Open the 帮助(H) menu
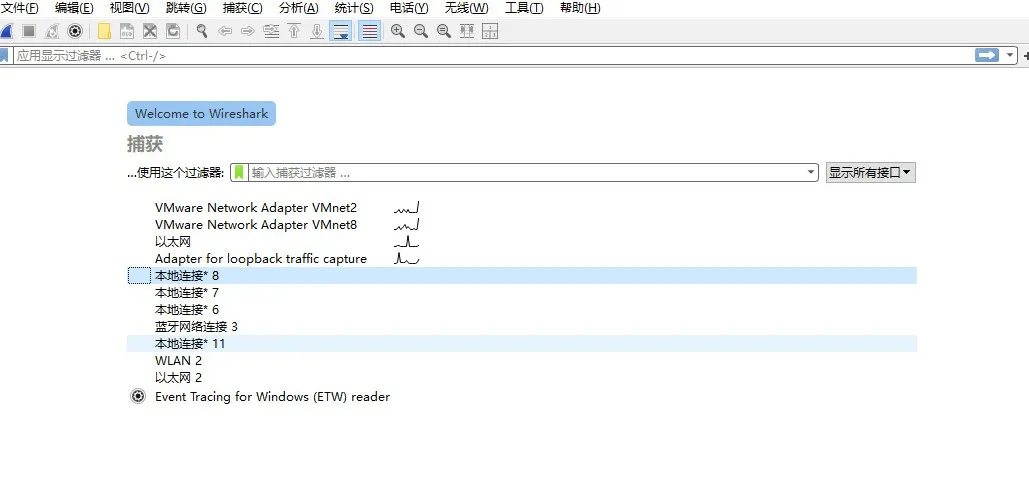The height and width of the screenshot is (489, 1029). tap(580, 8)
